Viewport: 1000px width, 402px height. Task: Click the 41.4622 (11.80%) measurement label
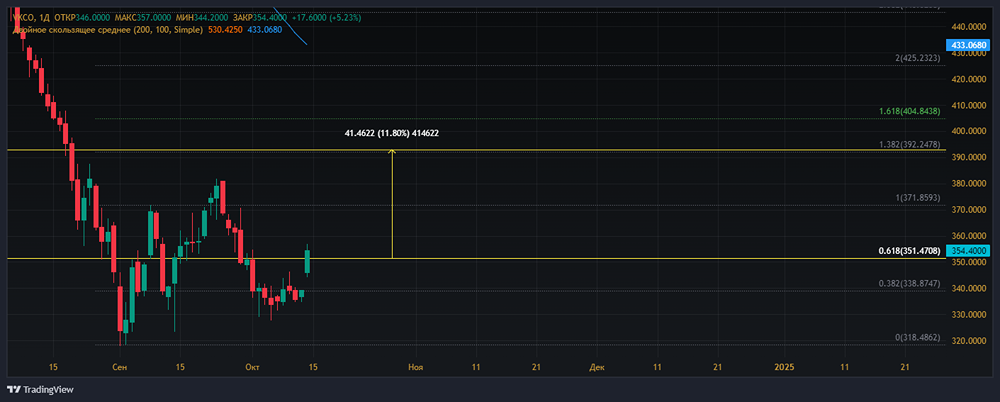click(x=392, y=134)
